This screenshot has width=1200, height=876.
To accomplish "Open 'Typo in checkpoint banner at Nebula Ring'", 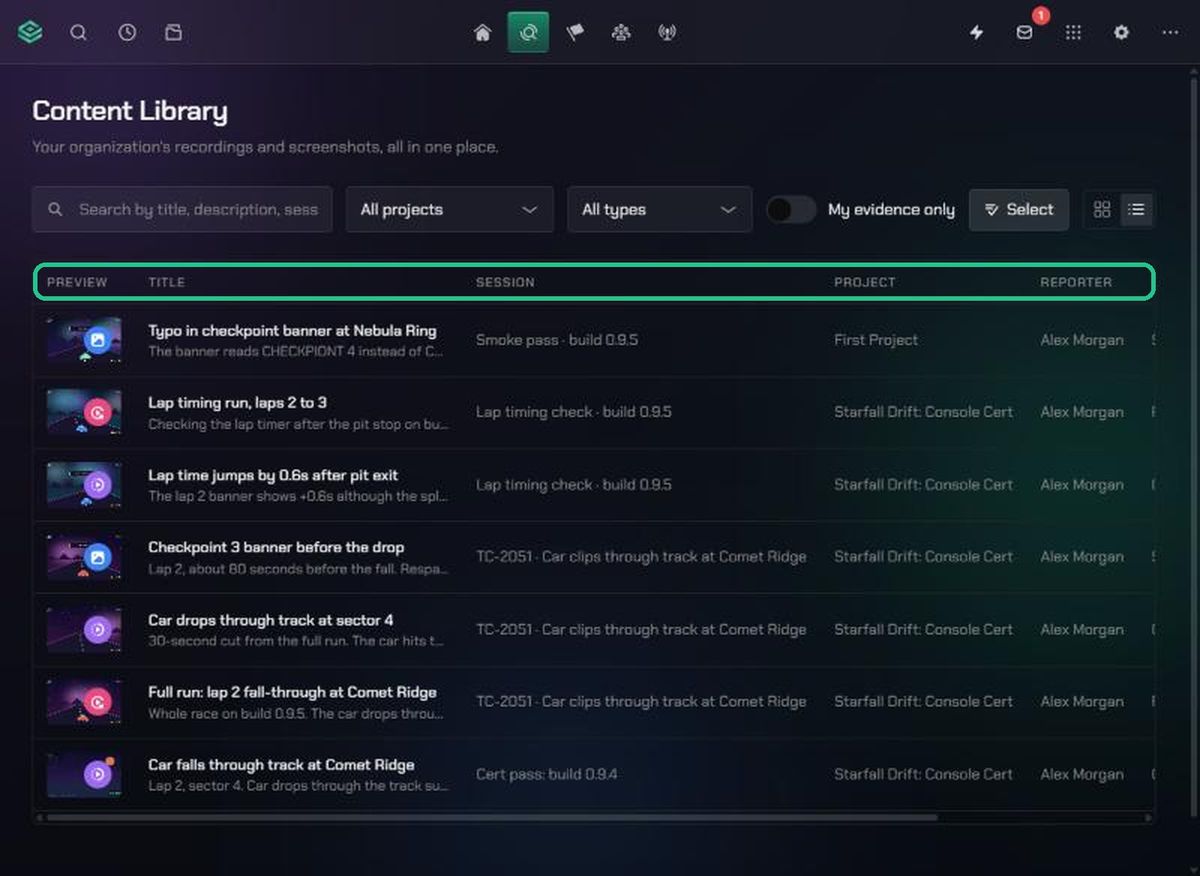I will 292,330.
